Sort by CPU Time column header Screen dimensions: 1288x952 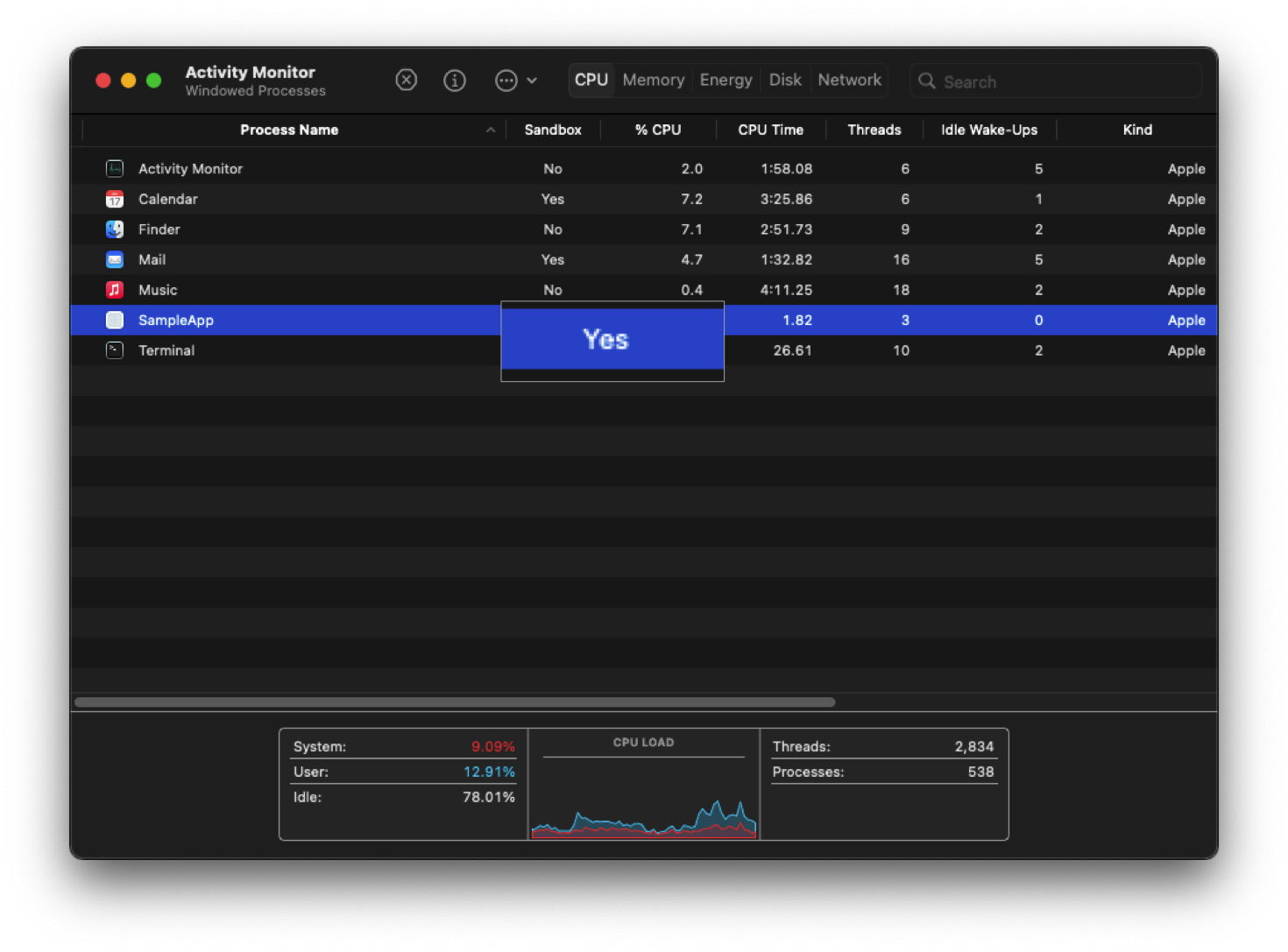770,130
